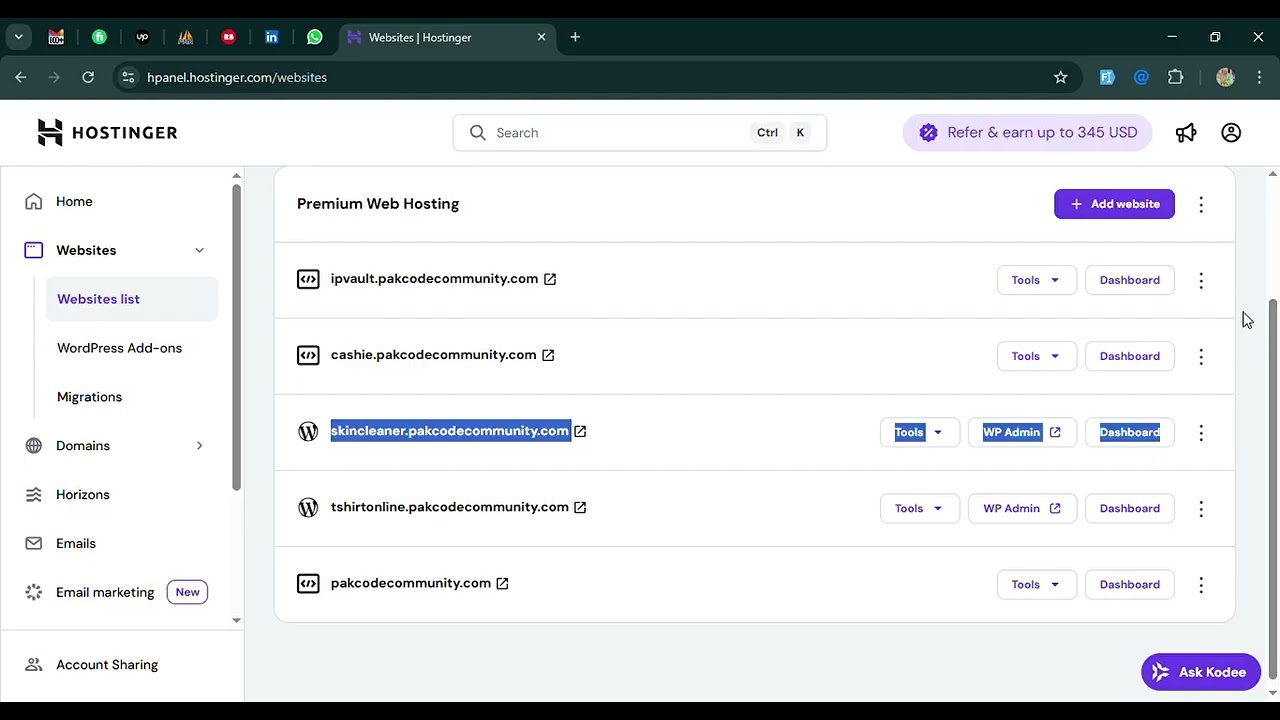Open Premium Web Hosting three-dot menu
This screenshot has width=1280, height=720.
click(1201, 205)
